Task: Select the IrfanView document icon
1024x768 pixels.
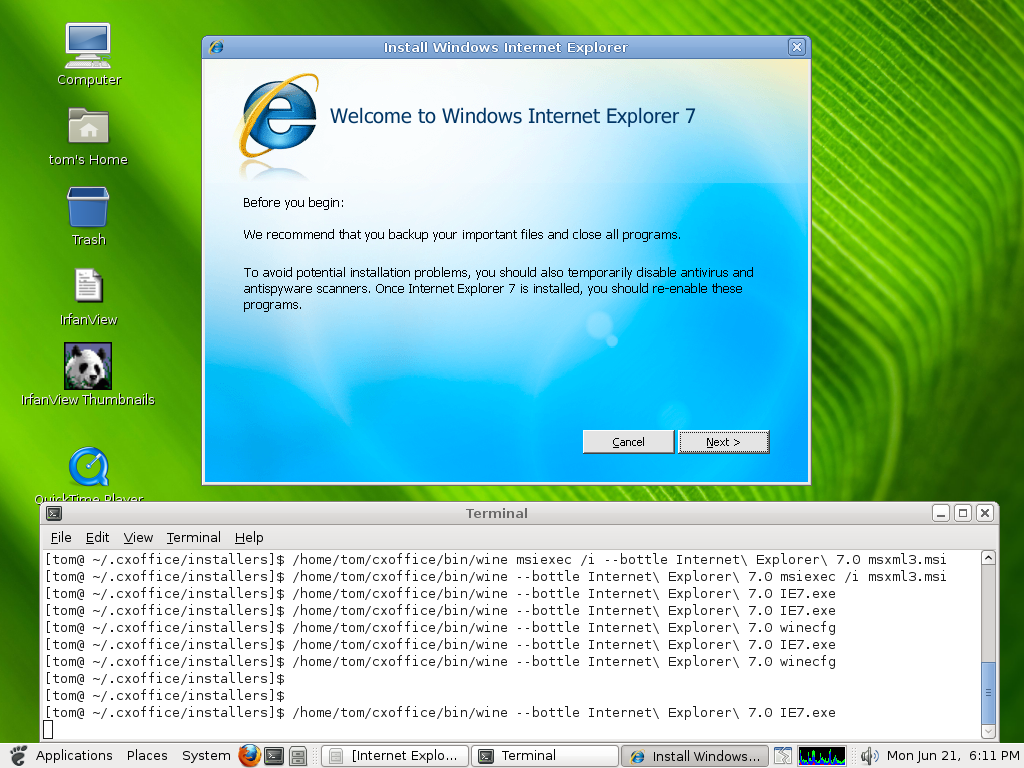Action: pyautogui.click(x=88, y=287)
